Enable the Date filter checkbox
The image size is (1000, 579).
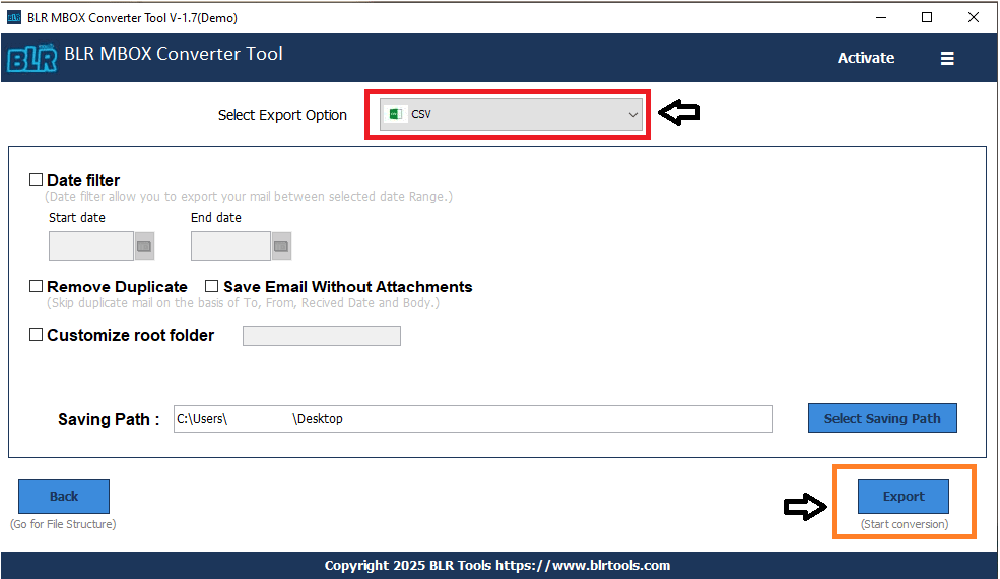(x=36, y=179)
